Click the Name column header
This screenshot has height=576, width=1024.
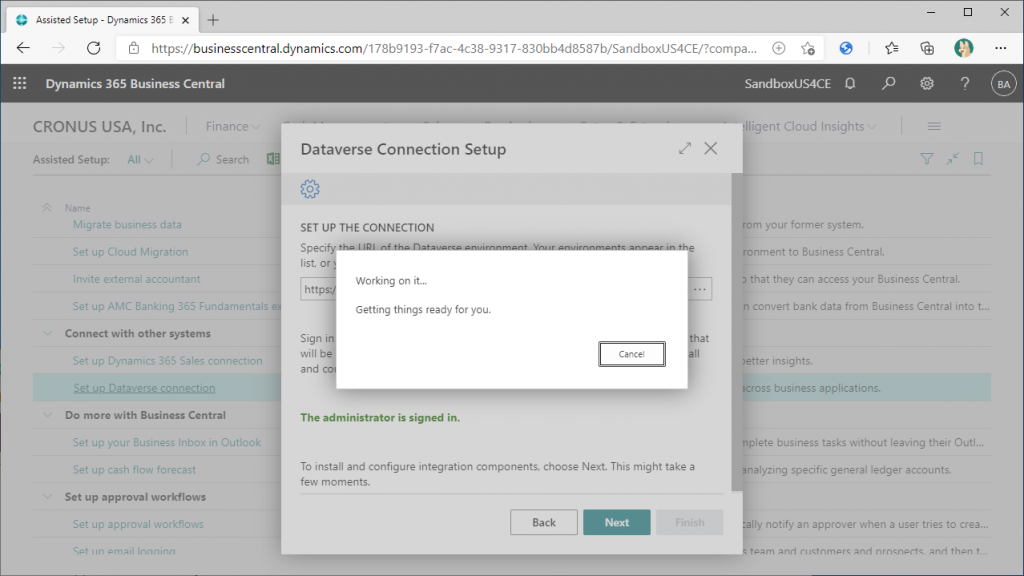click(x=78, y=208)
